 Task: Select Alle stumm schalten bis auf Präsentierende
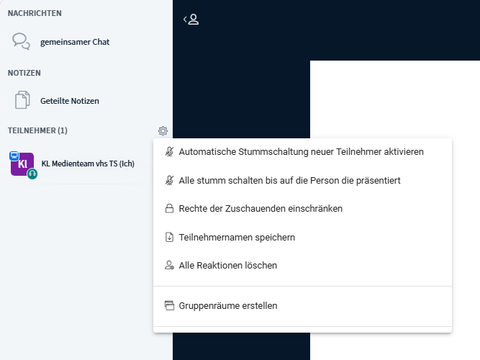302,180
